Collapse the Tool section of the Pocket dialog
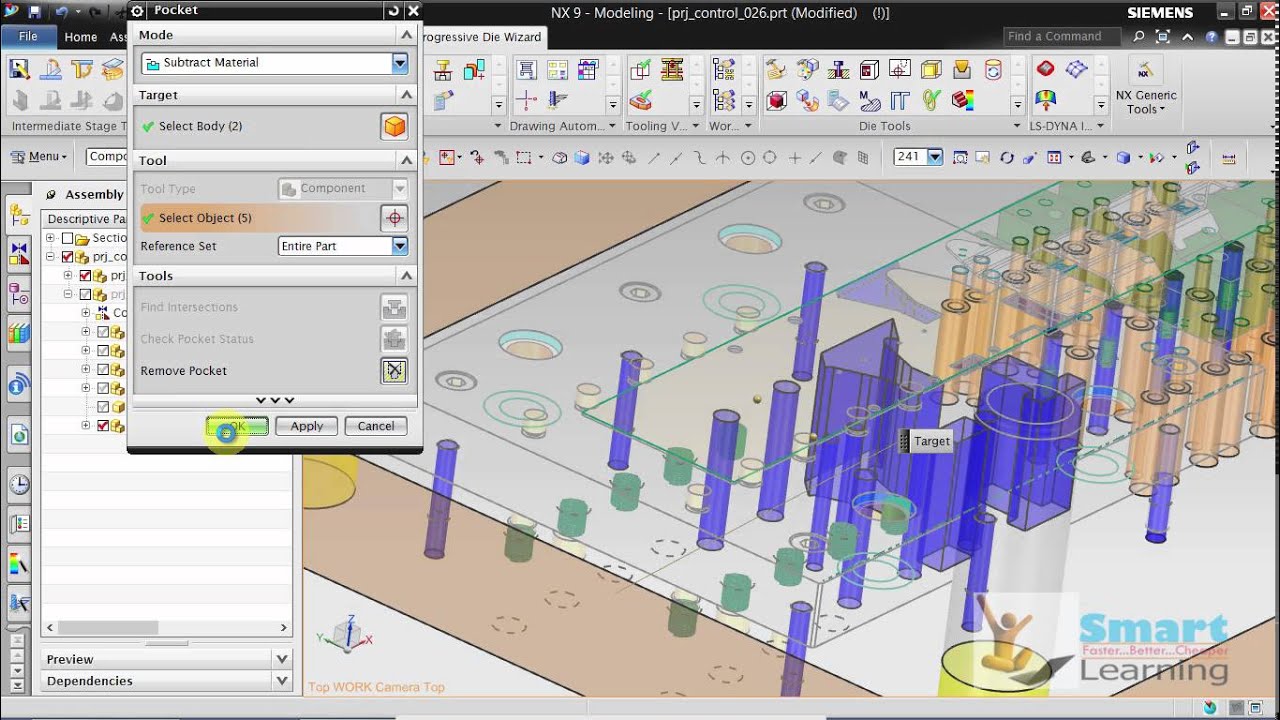1280x720 pixels. [406, 160]
